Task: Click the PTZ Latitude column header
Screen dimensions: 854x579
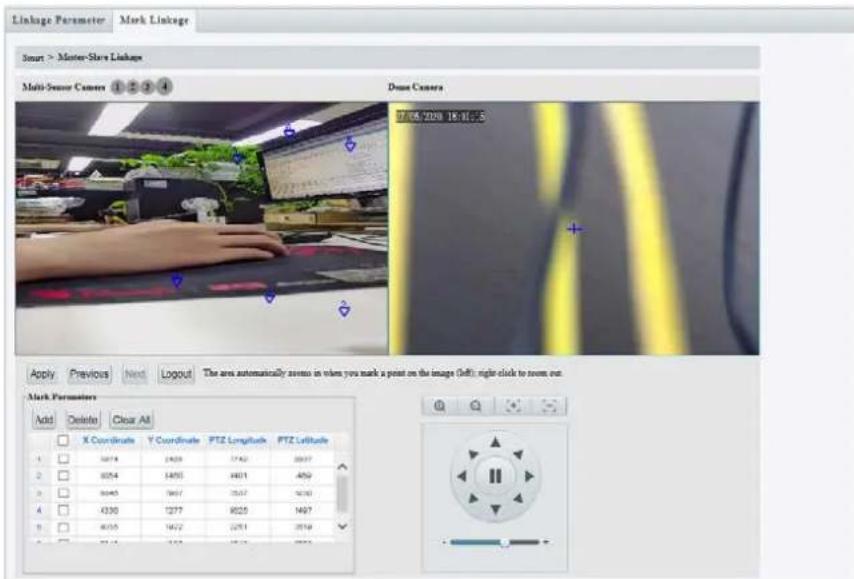Action: click(303, 440)
